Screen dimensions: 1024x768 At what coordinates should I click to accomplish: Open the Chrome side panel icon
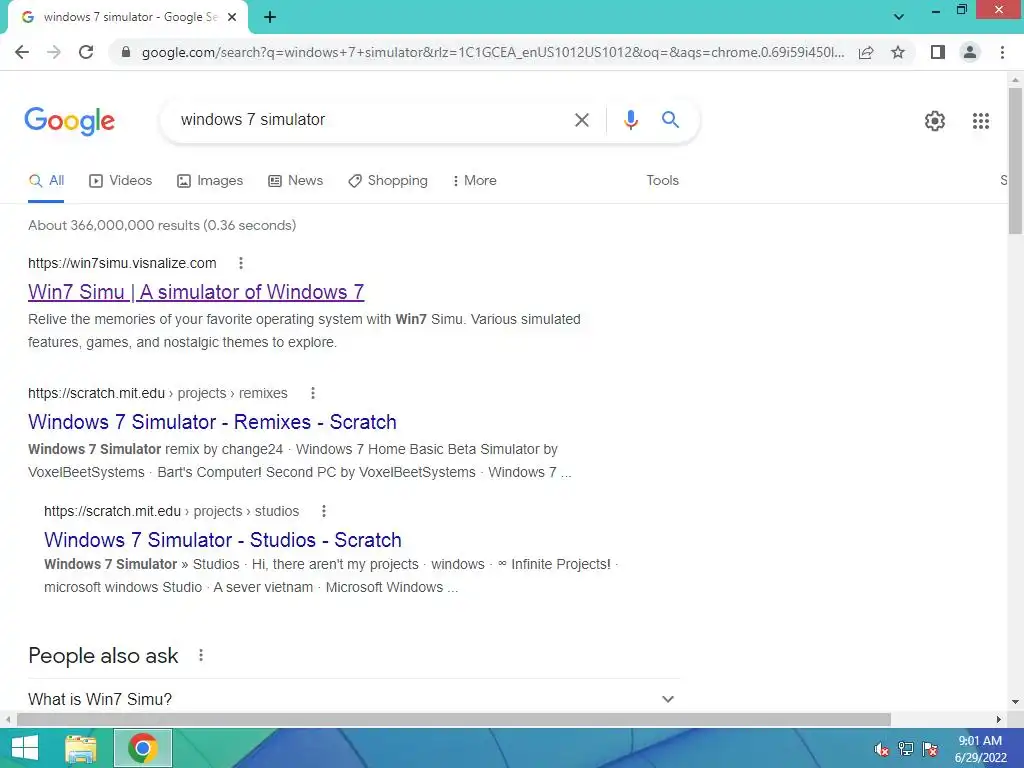938,52
